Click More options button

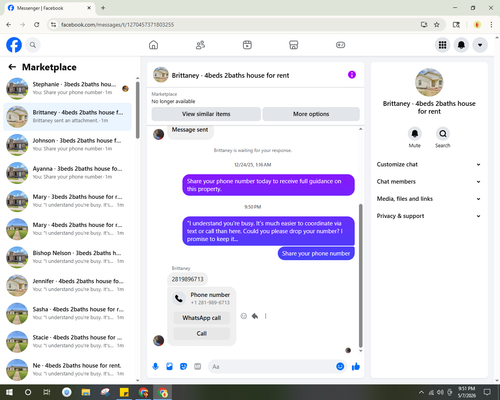pyautogui.click(x=311, y=114)
